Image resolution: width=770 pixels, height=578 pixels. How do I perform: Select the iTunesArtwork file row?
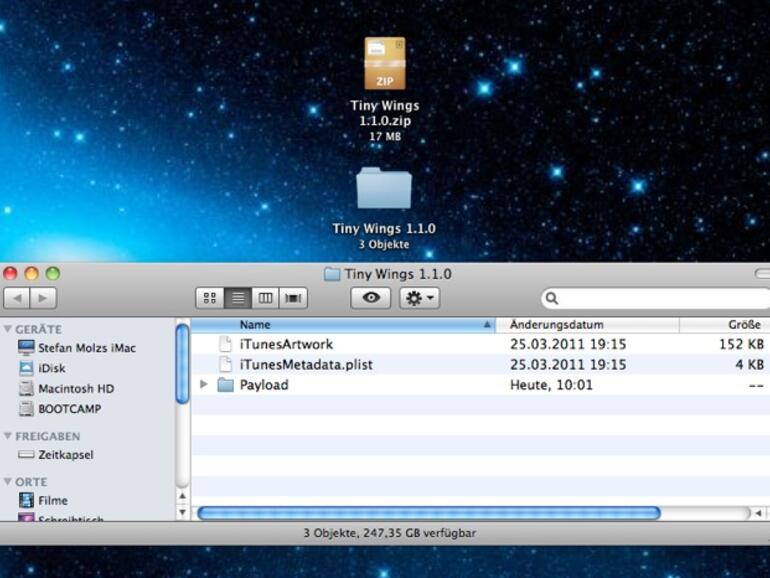pos(480,344)
